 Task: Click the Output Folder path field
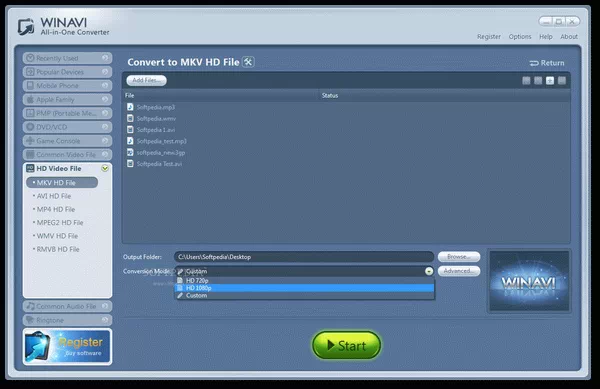click(304, 257)
